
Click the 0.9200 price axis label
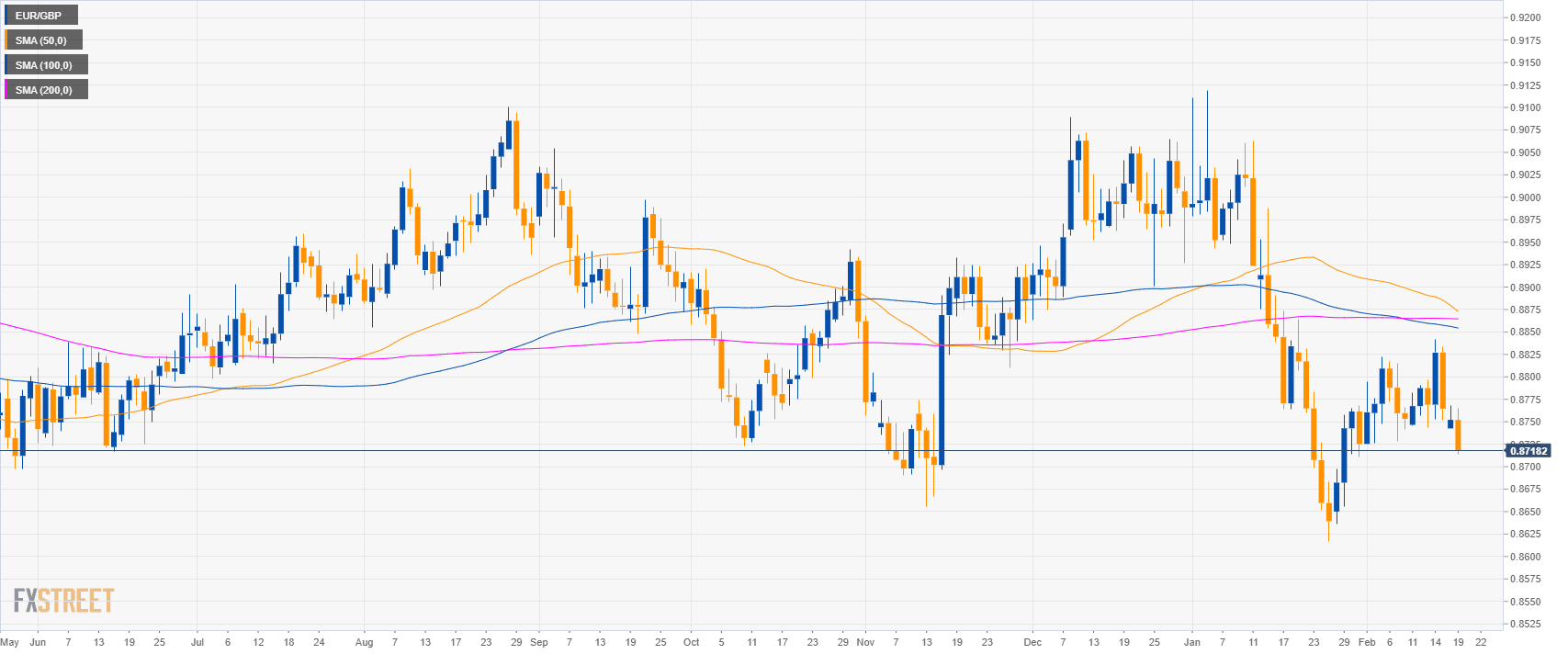click(1525, 17)
